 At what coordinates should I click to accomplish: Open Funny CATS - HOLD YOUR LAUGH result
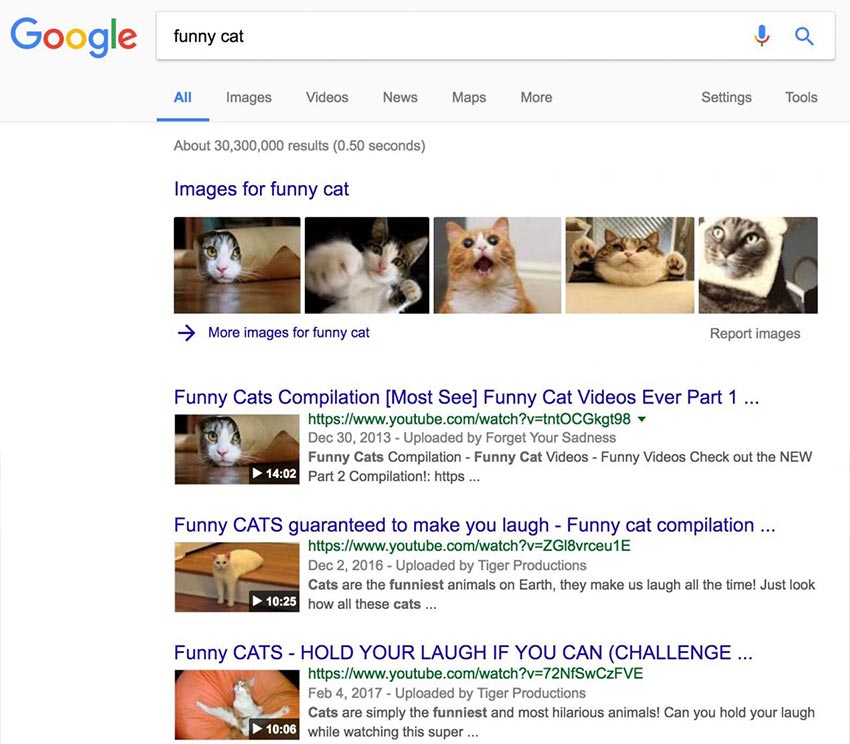[x=463, y=652]
